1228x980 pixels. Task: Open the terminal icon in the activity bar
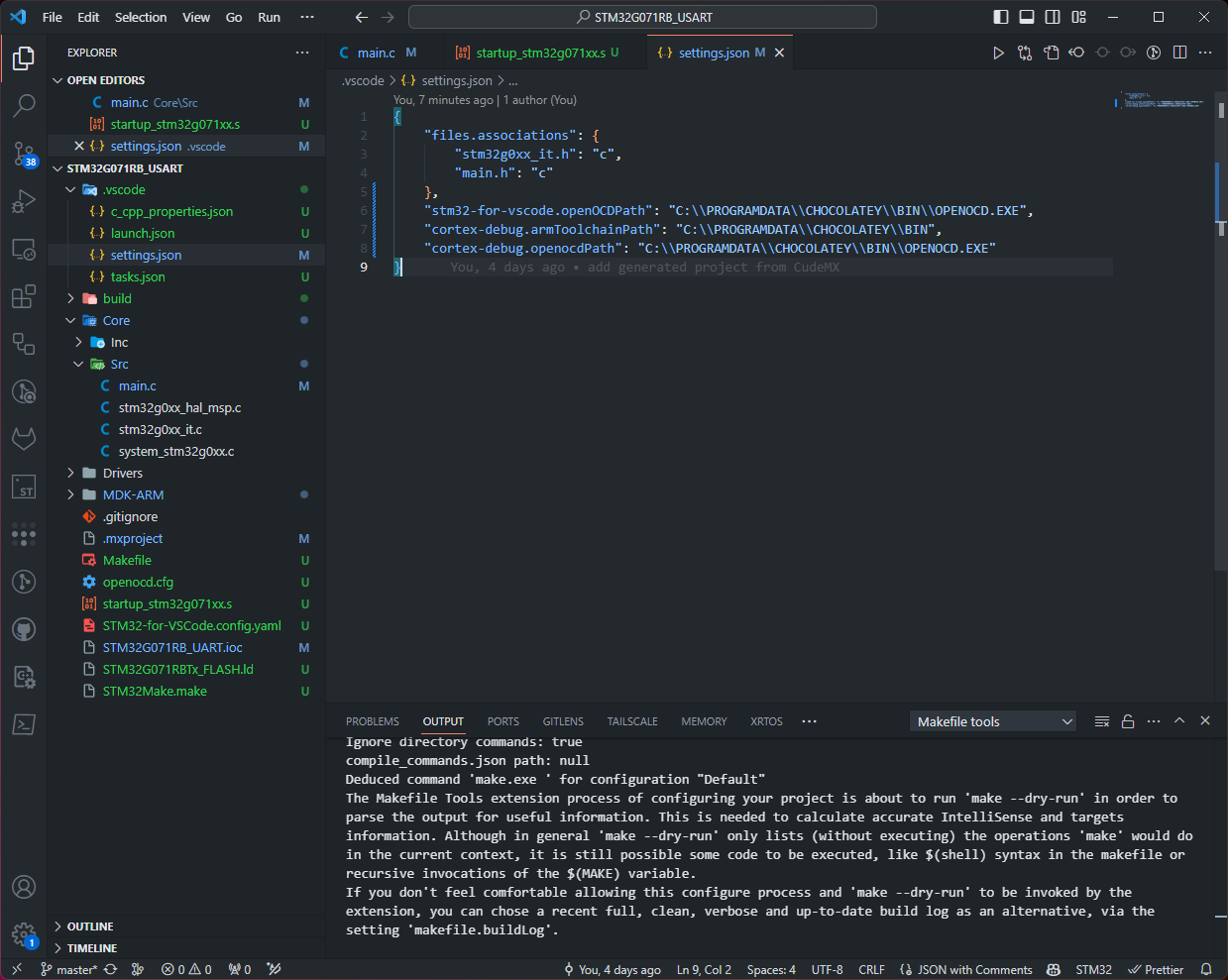[24, 724]
